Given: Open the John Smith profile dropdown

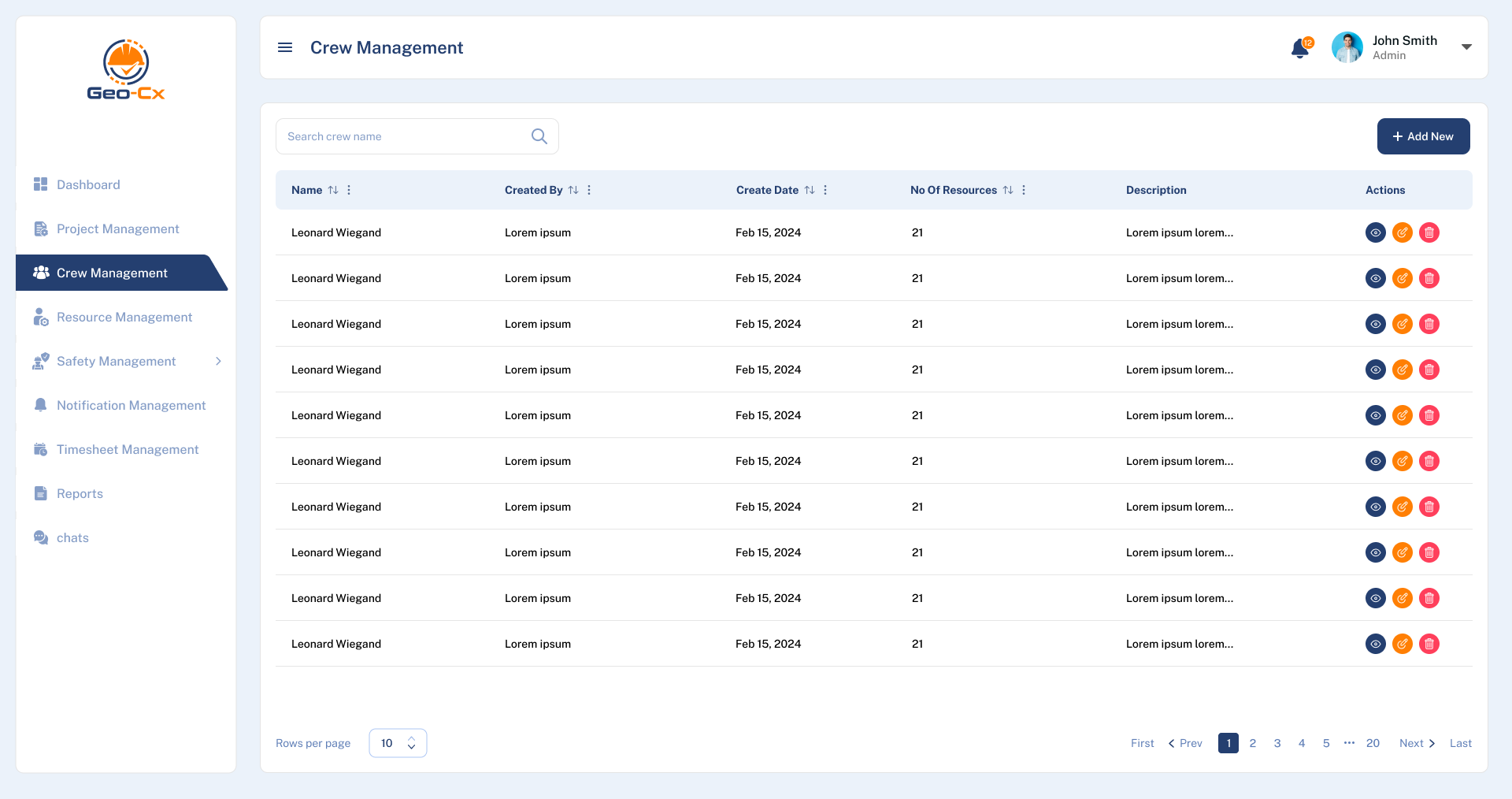Looking at the screenshot, I should [x=1466, y=47].
